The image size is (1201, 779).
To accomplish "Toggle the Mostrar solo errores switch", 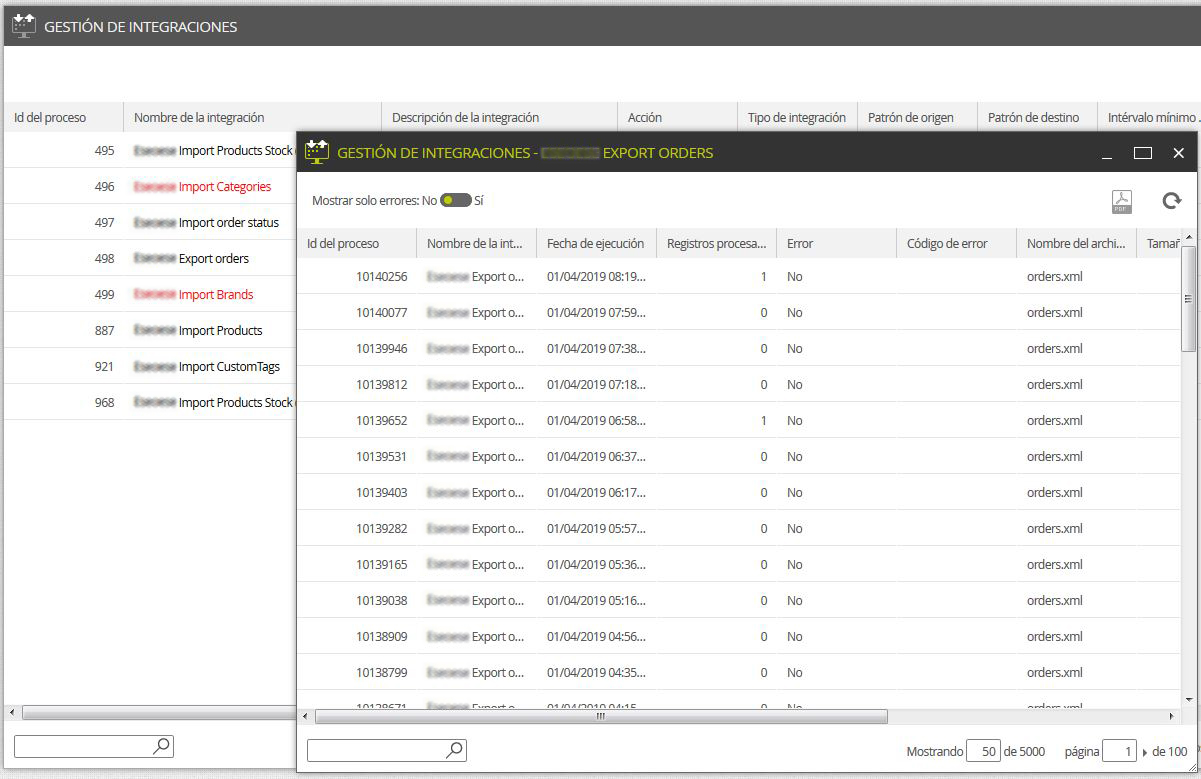I will 456,200.
